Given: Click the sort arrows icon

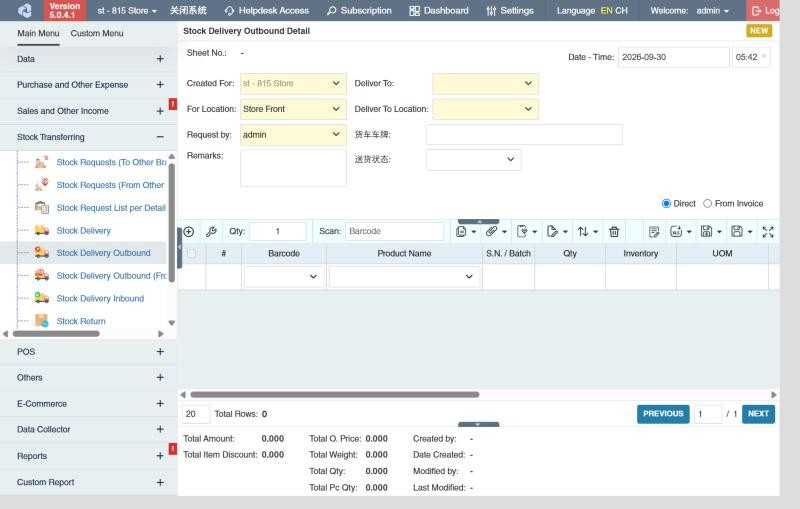Looking at the screenshot, I should [x=583, y=232].
